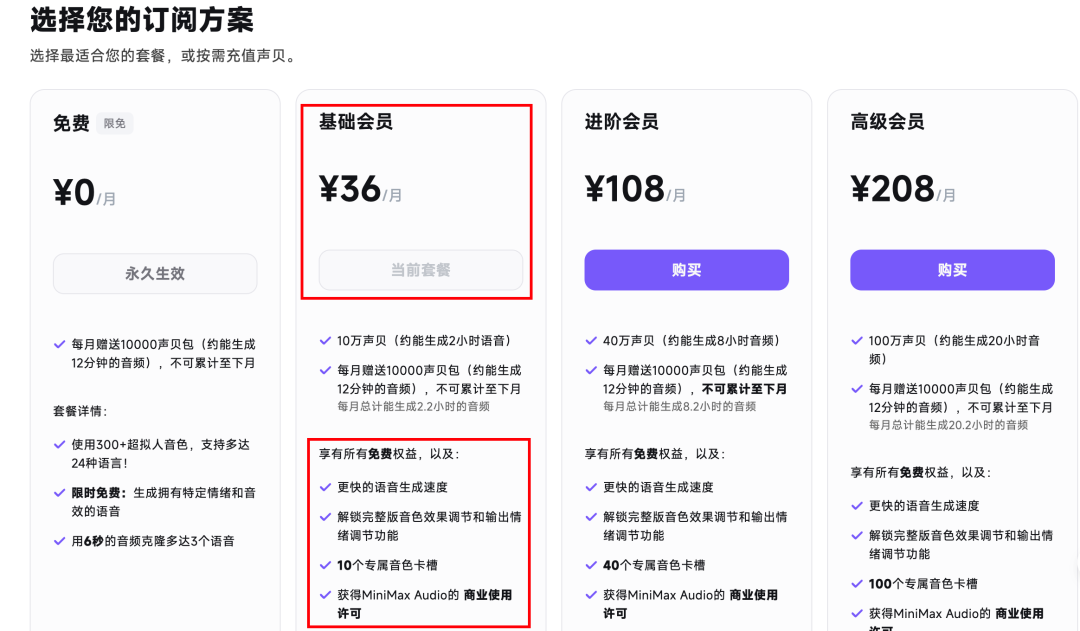Click the 选择您的订阅方案 heading
Image resolution: width=1080 pixels, height=631 pixels.
tap(142, 19)
